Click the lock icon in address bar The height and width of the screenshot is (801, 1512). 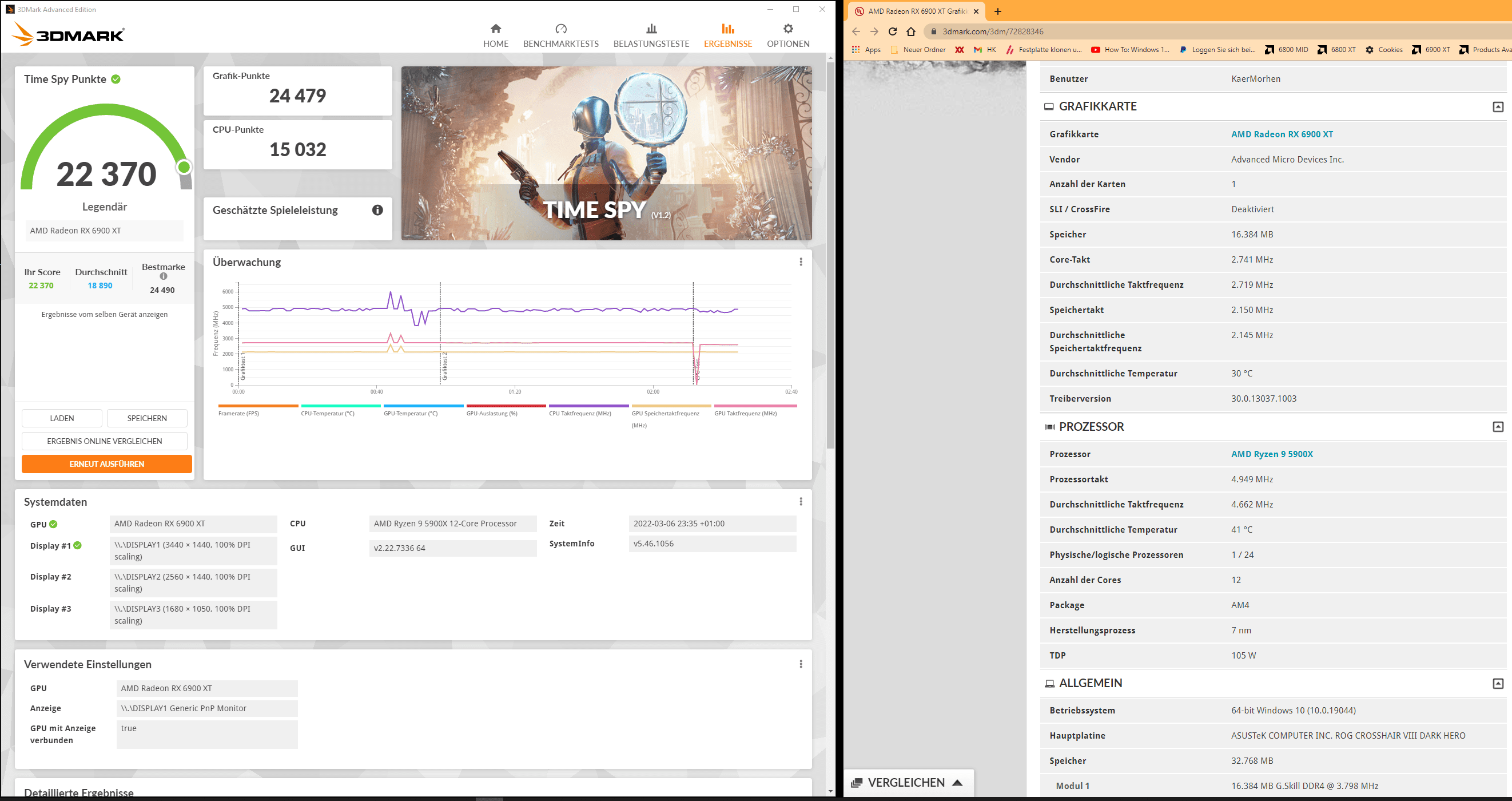(934, 31)
